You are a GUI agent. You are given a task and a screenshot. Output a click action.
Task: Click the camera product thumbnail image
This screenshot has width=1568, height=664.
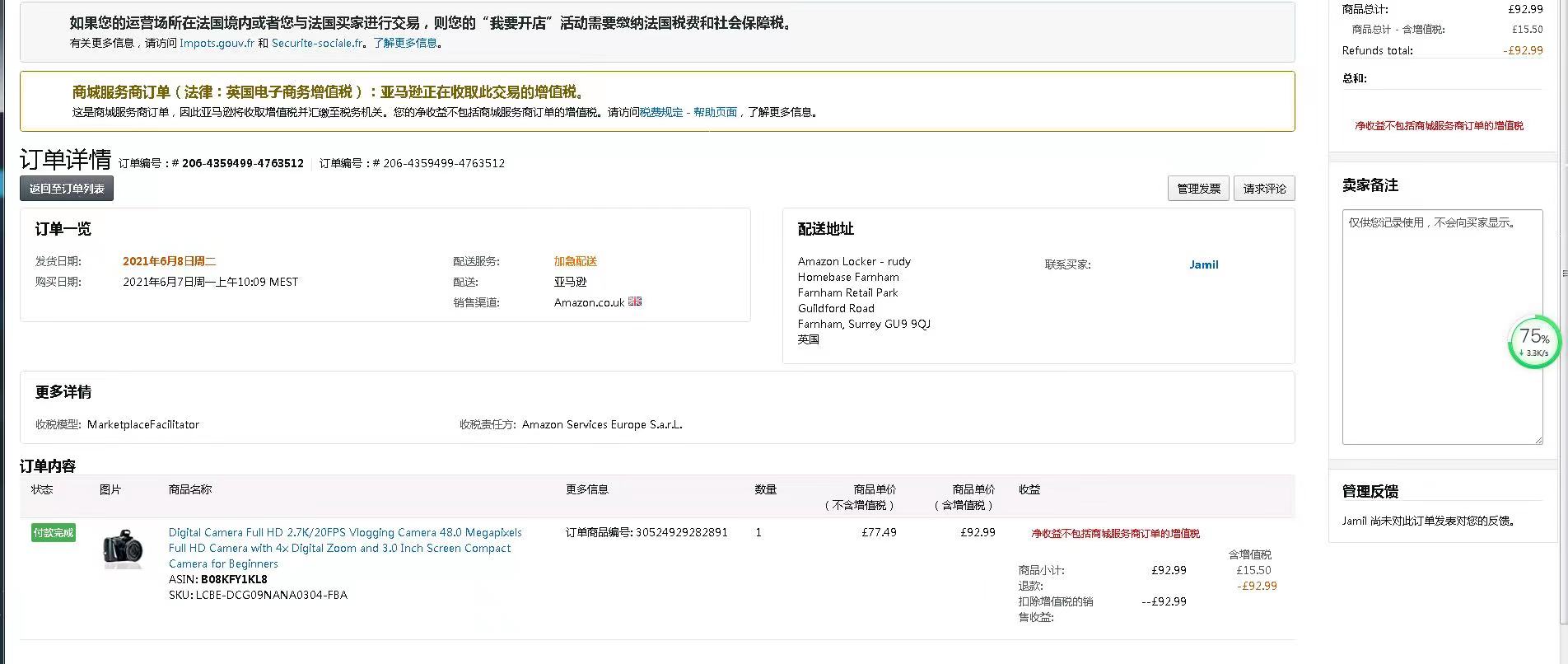(x=123, y=548)
